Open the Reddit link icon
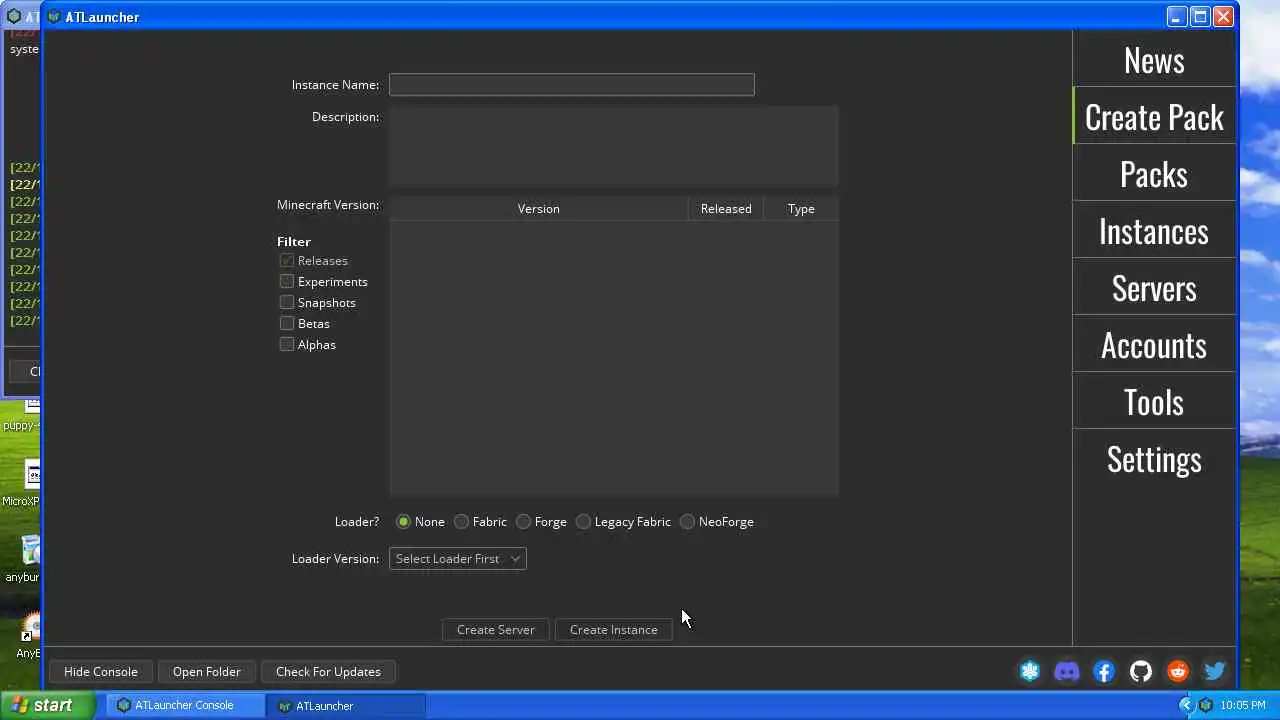Image resolution: width=1280 pixels, height=720 pixels. pos(1178,672)
